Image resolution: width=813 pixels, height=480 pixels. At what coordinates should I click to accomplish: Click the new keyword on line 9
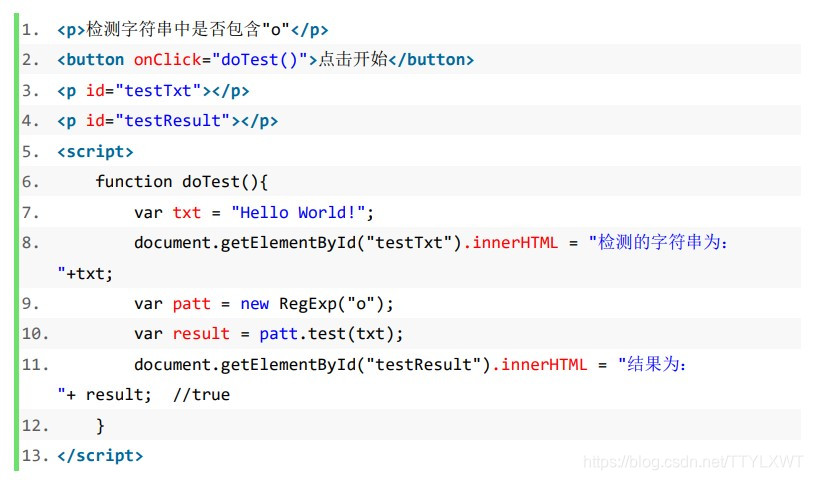pos(254,304)
